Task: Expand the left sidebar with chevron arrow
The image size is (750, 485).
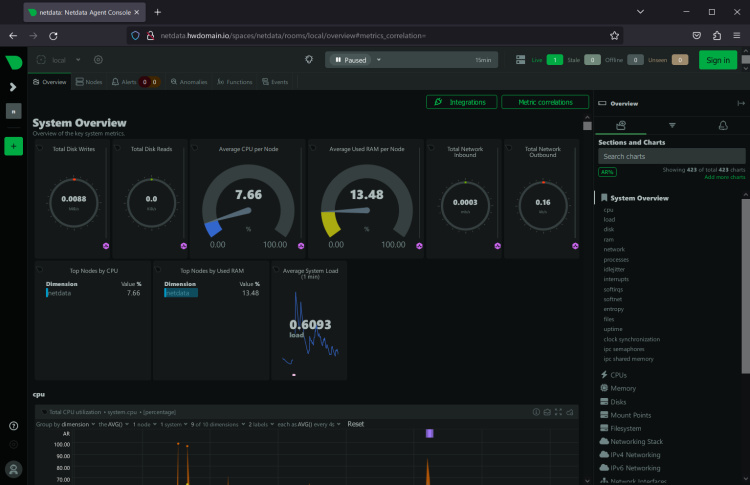Action: click(13, 87)
